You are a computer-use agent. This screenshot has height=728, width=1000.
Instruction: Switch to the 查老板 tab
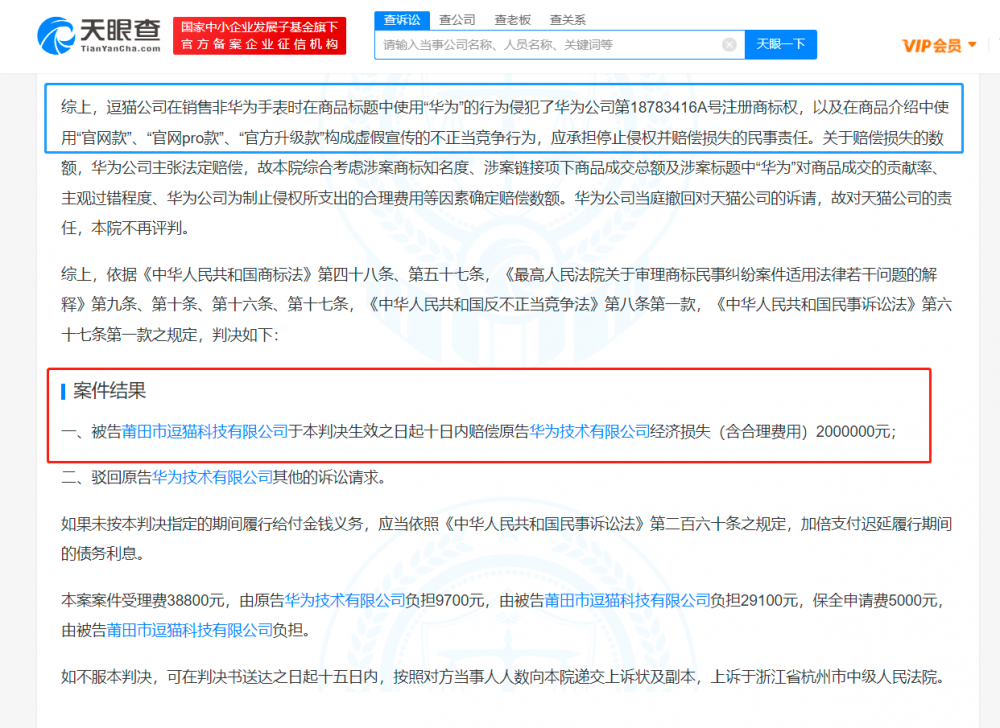coord(511,19)
